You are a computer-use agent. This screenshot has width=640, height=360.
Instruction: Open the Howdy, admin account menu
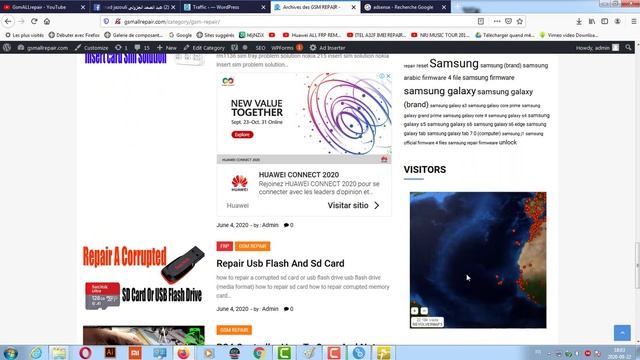597,47
